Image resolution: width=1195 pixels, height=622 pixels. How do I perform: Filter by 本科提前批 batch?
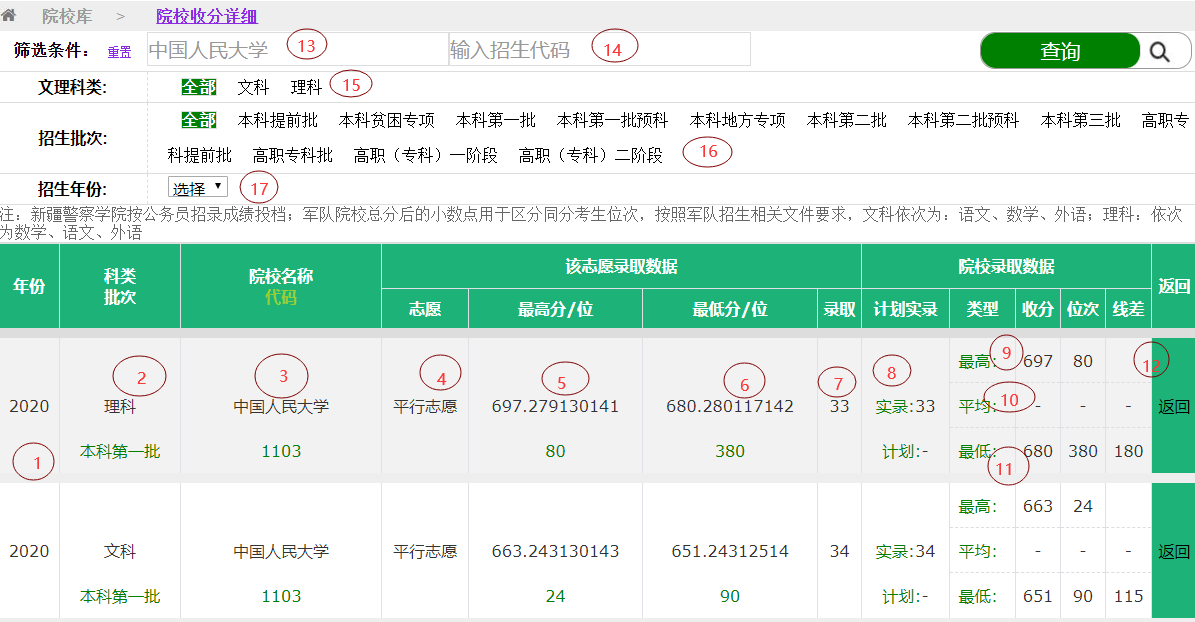[277, 121]
